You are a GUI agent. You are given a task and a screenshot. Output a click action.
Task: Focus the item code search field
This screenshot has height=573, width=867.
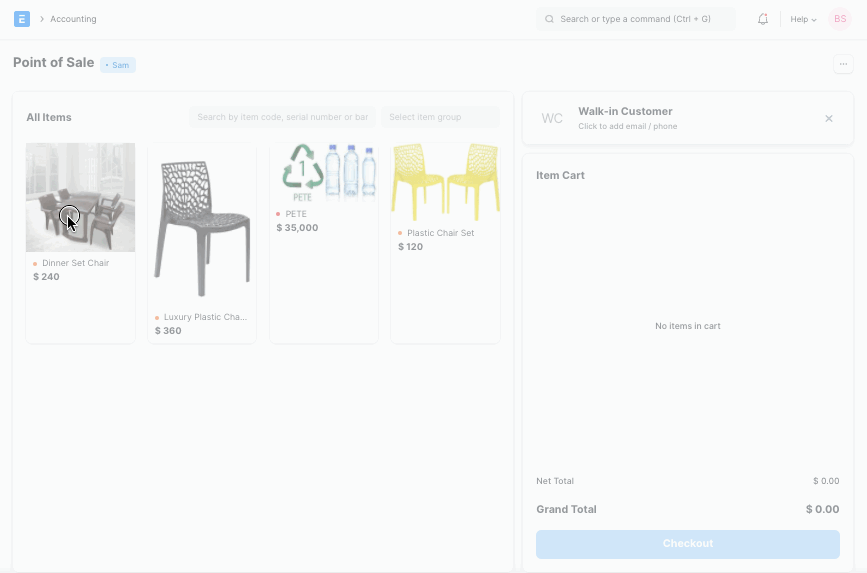[282, 117]
